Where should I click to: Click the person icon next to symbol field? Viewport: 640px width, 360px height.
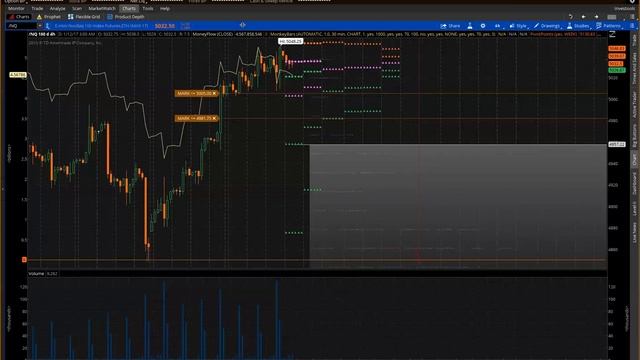[x=47, y=26]
